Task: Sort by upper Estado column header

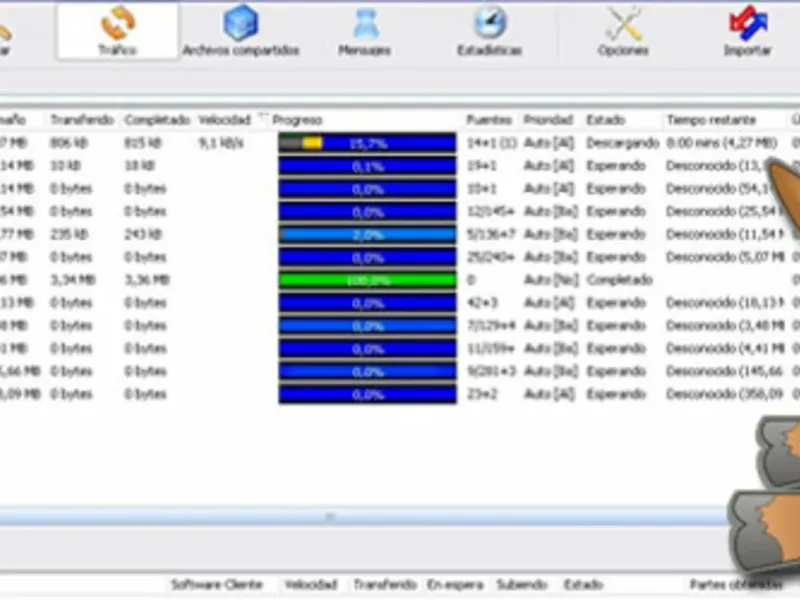Action: pyautogui.click(x=606, y=120)
